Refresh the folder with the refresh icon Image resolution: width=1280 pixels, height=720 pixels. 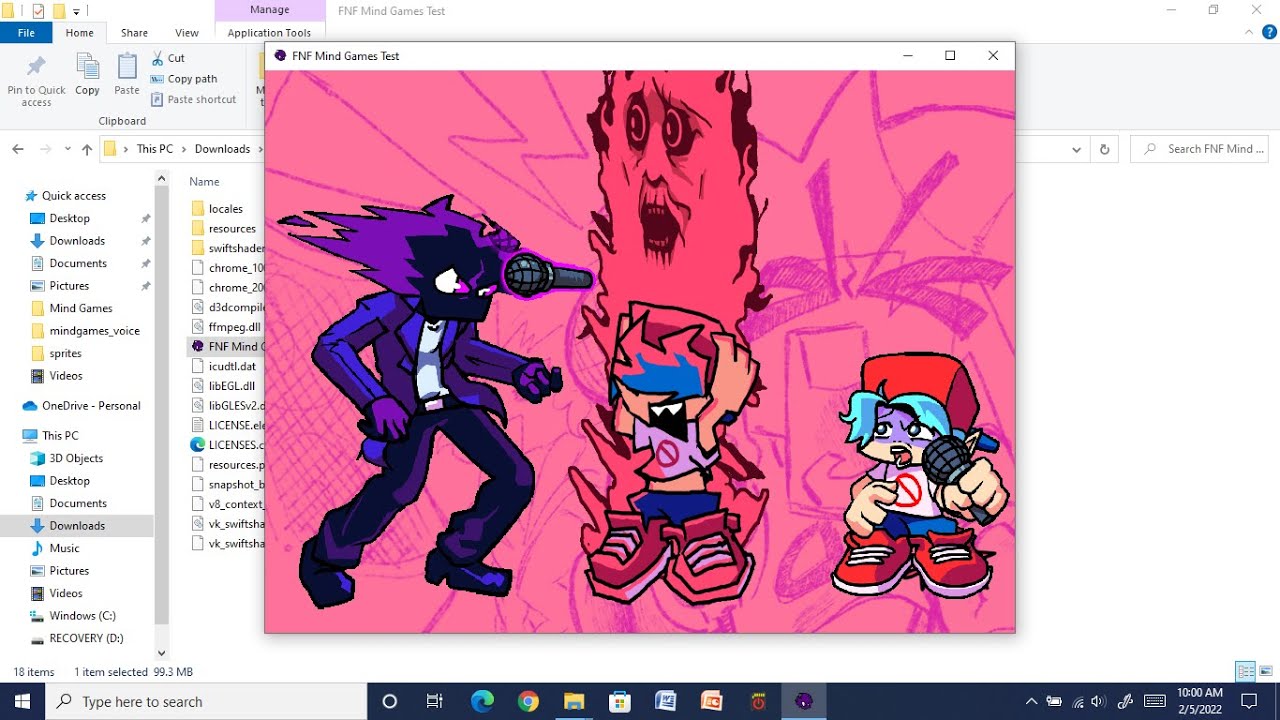pyautogui.click(x=1104, y=149)
